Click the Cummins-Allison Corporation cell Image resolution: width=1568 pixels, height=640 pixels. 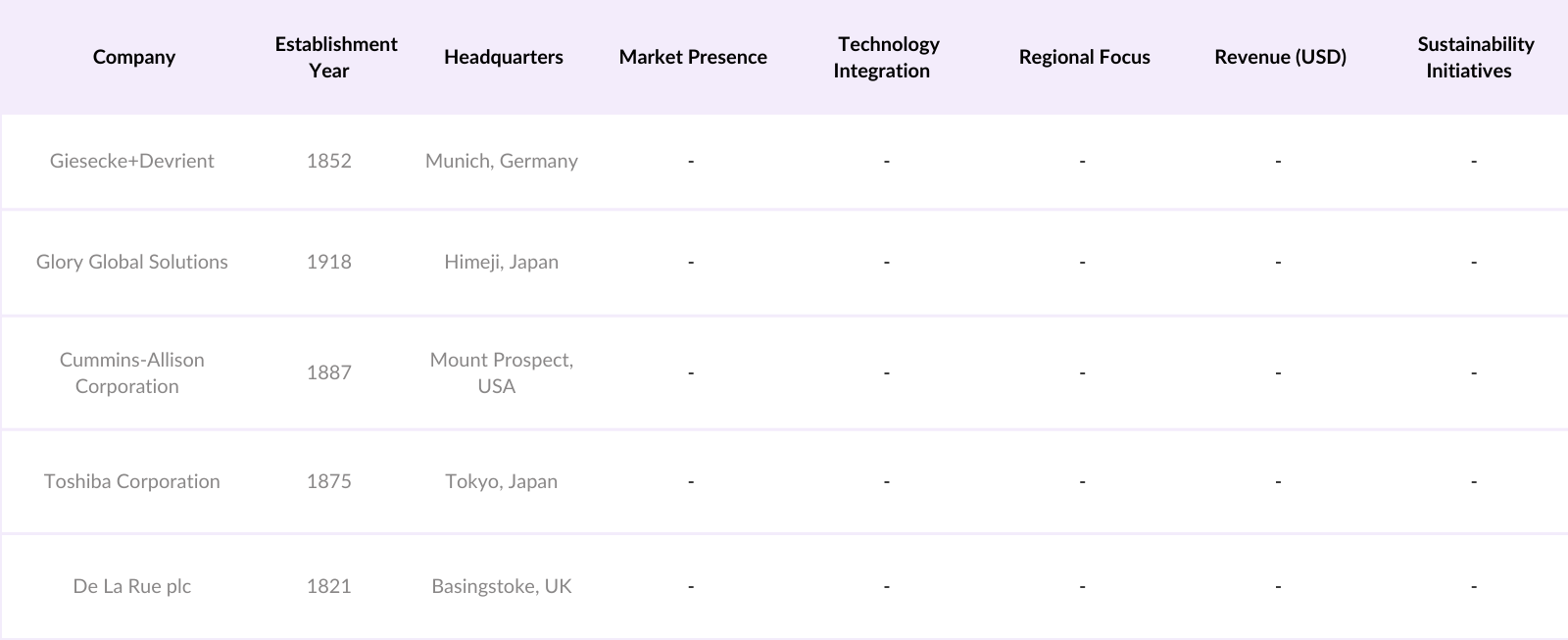132,372
